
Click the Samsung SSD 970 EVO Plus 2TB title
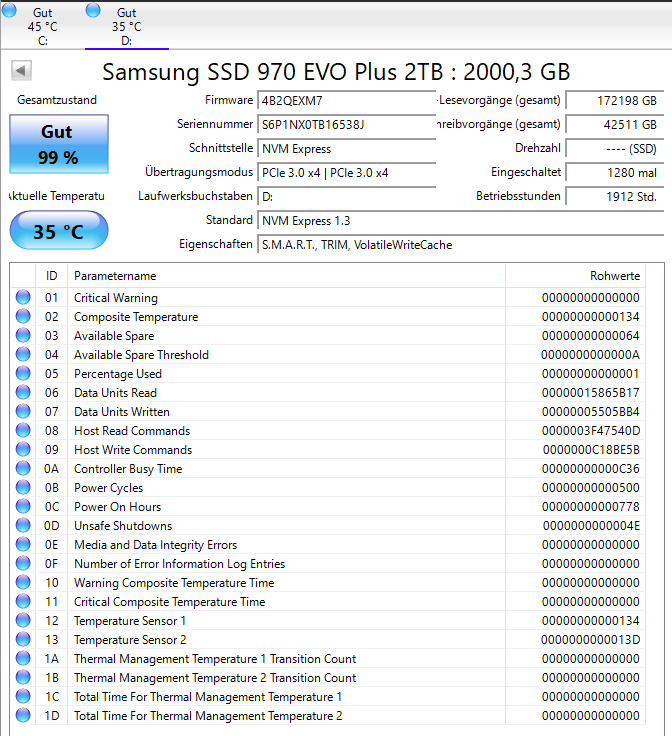pyautogui.click(x=336, y=72)
